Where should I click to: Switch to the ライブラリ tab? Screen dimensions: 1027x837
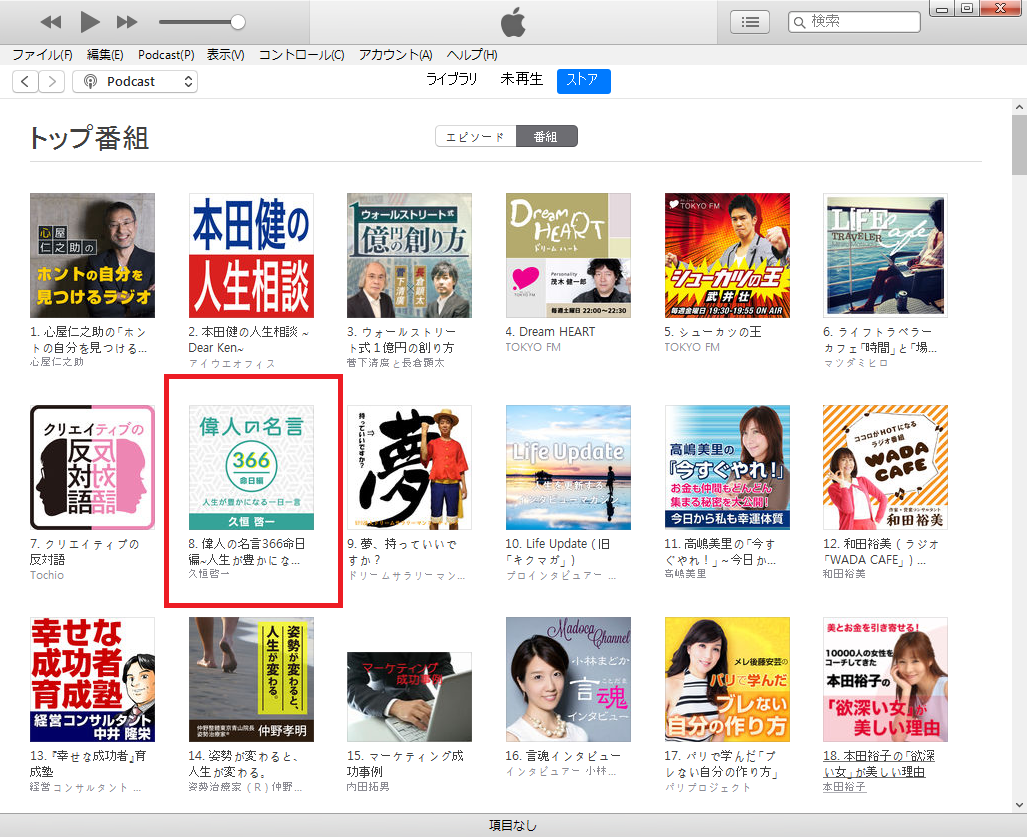tap(452, 79)
